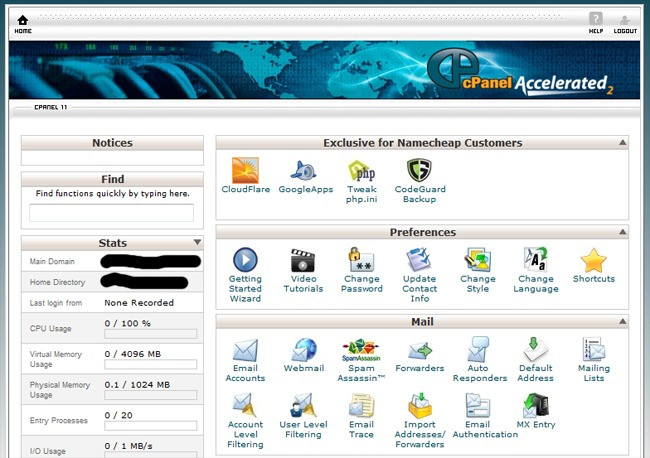The image size is (650, 458).
Task: Select the '0 / 1 MB/s' I/O value
Action: [x=128, y=446]
